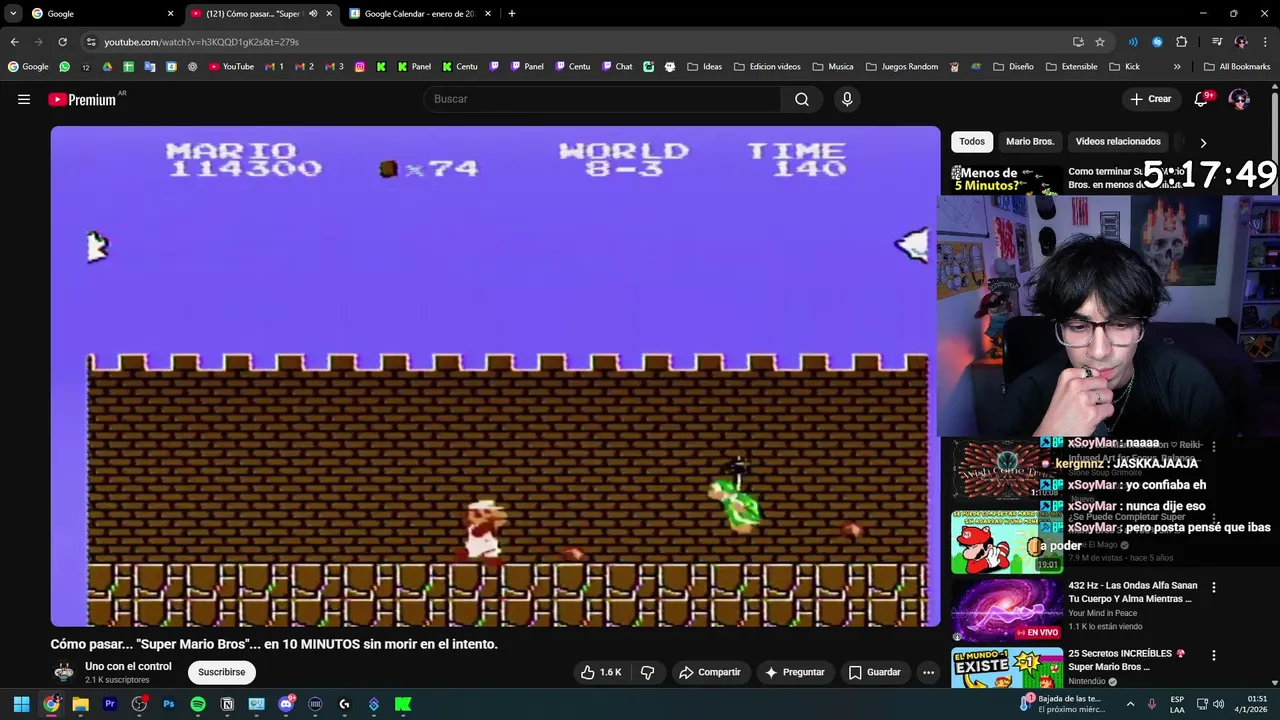Mute the YouTube tab via speaker icon

tap(313, 14)
